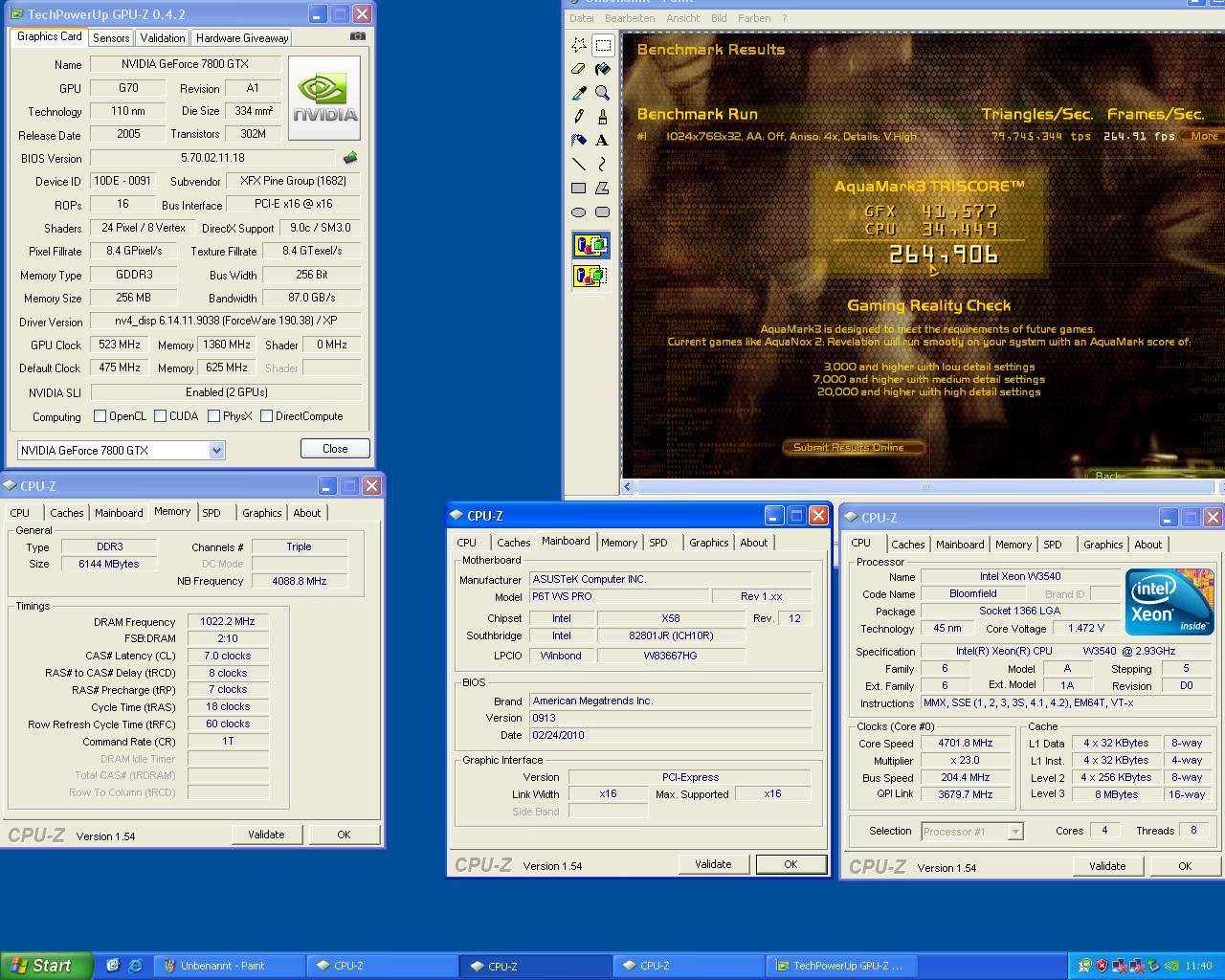Switch to TechPowerUp GPU-Z in taskbar
This screenshot has width=1225, height=980.
(x=843, y=966)
